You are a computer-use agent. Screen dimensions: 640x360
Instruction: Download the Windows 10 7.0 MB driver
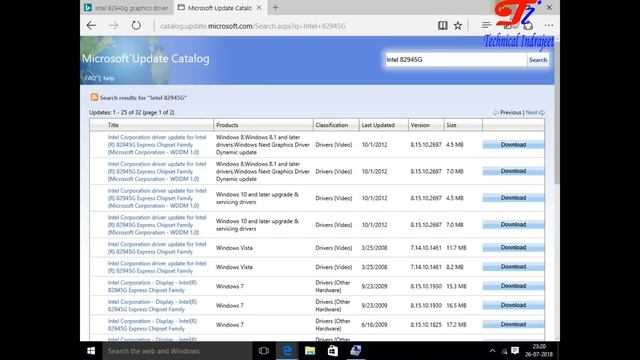pos(513,224)
